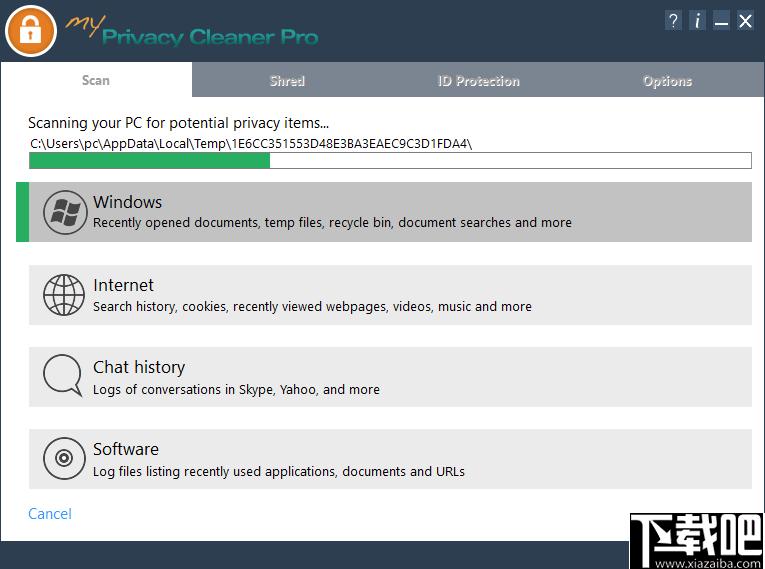Viewport: 765px width, 569px height.
Task: Click the orange padlock app logo
Action: 31,31
